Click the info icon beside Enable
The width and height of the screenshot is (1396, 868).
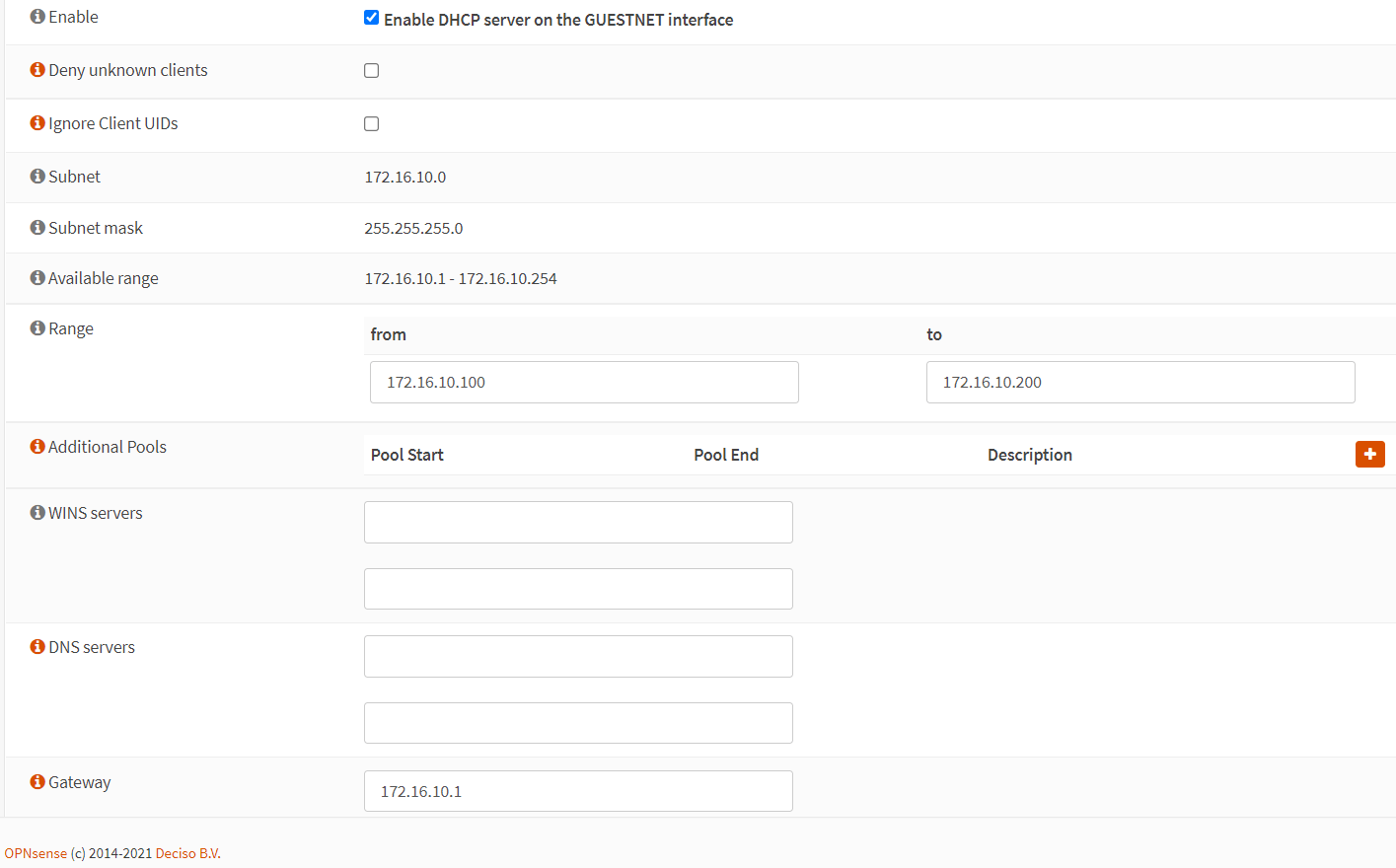point(37,17)
